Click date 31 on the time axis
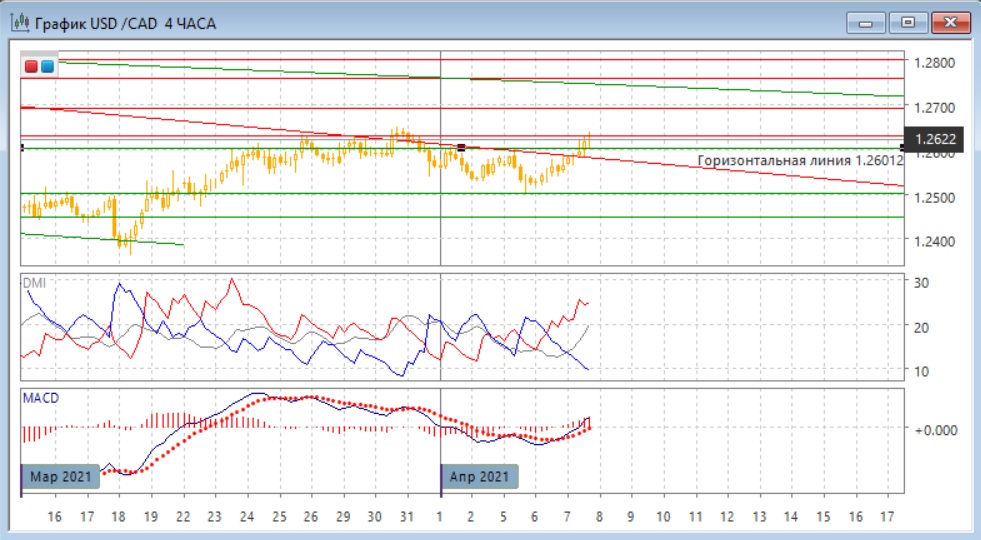 (407, 516)
